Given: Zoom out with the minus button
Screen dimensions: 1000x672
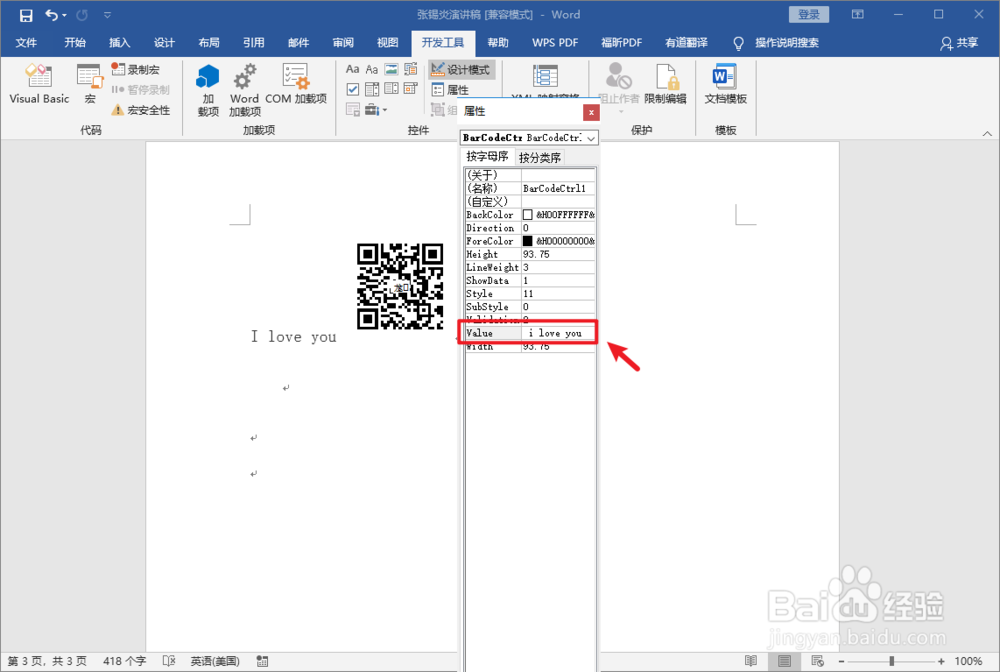Looking at the screenshot, I should [841, 661].
